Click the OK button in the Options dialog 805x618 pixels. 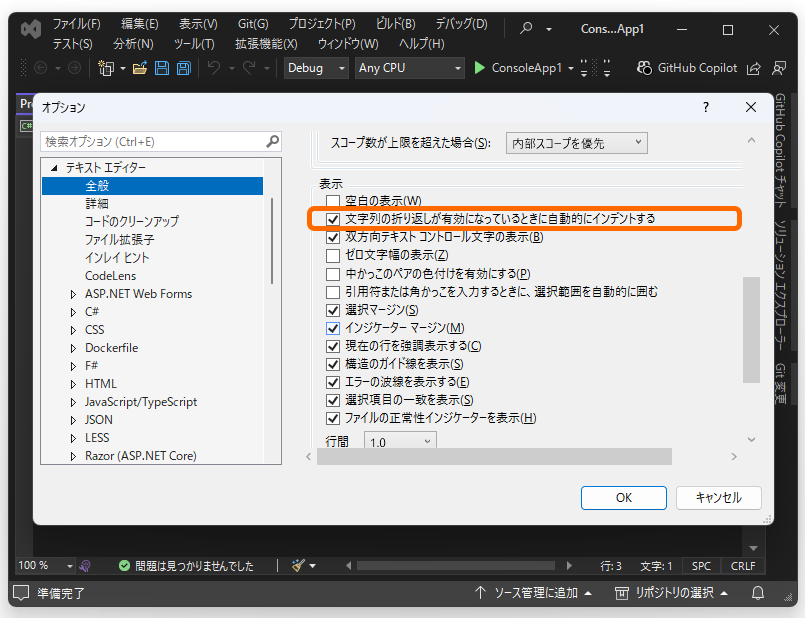(x=623, y=497)
